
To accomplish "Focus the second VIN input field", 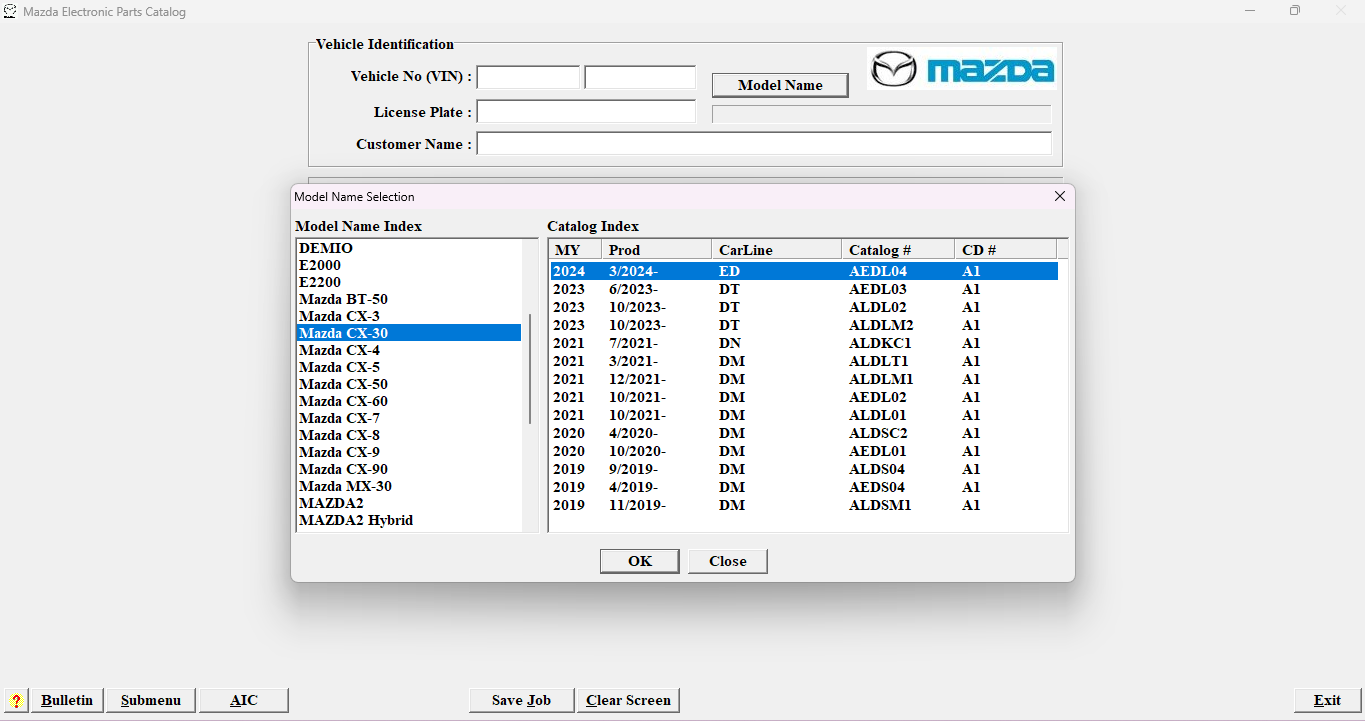I will point(640,77).
